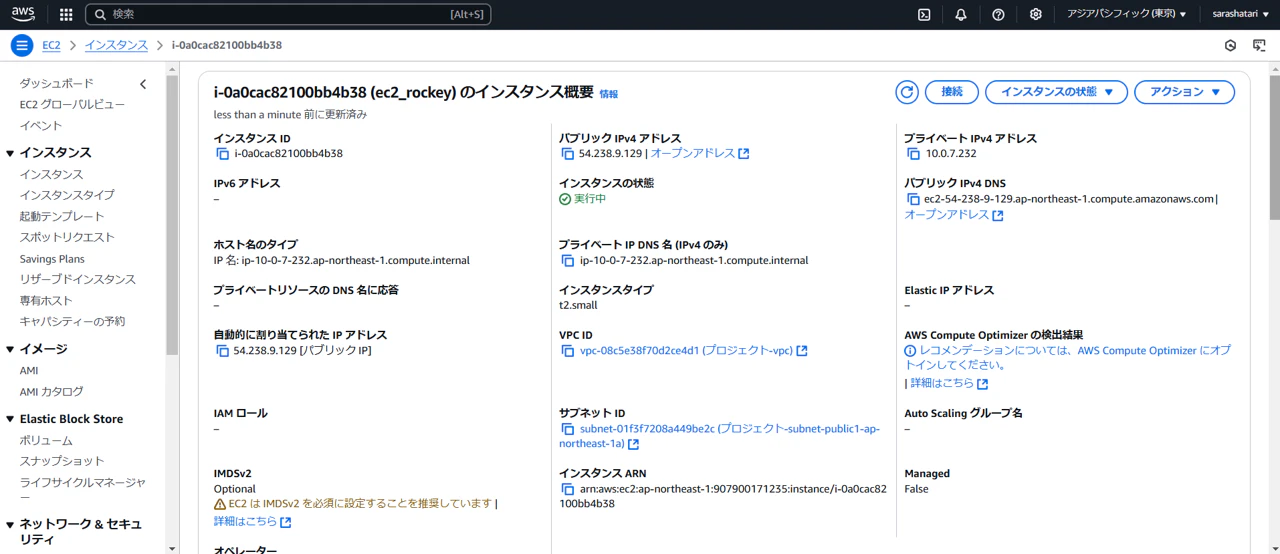Open スポットリクエスト in the sidebar
1280x554 pixels.
point(67,237)
